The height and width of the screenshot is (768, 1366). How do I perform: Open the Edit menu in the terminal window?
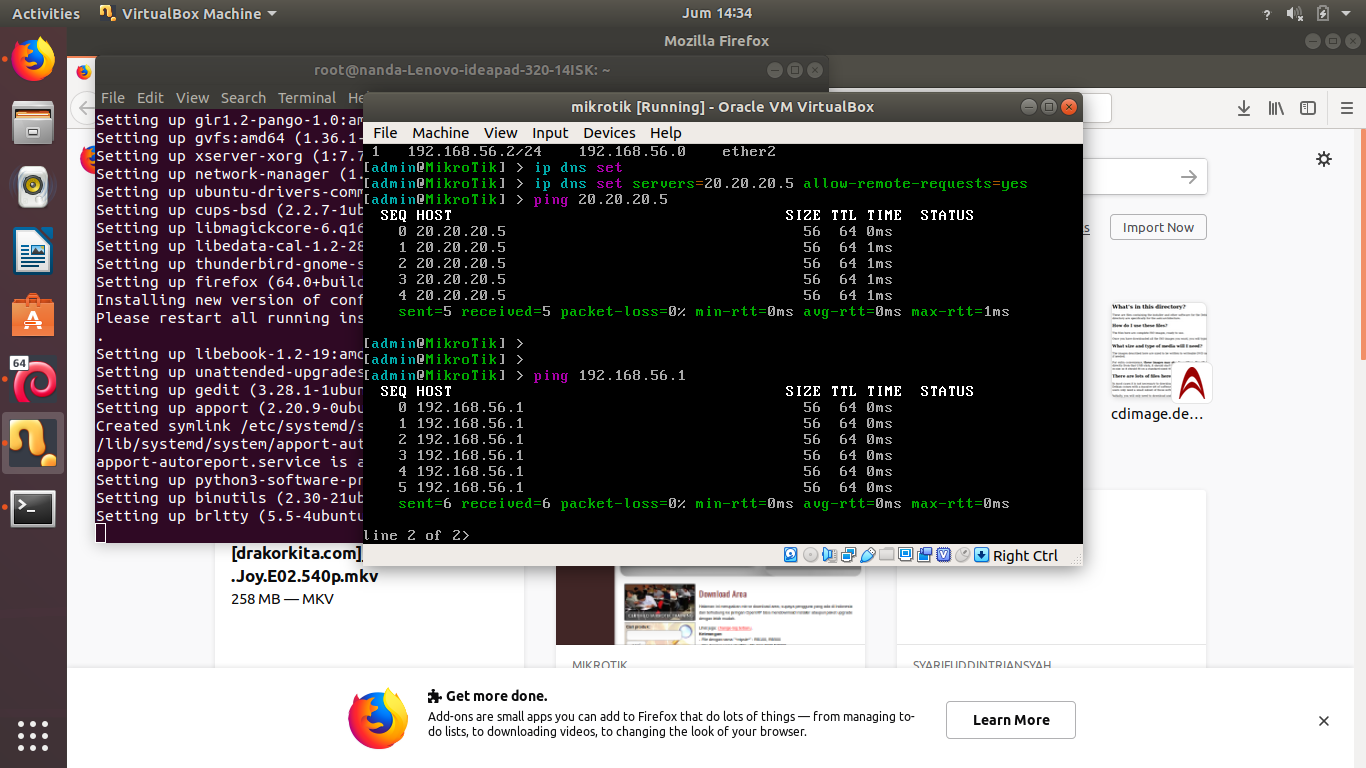pos(150,98)
